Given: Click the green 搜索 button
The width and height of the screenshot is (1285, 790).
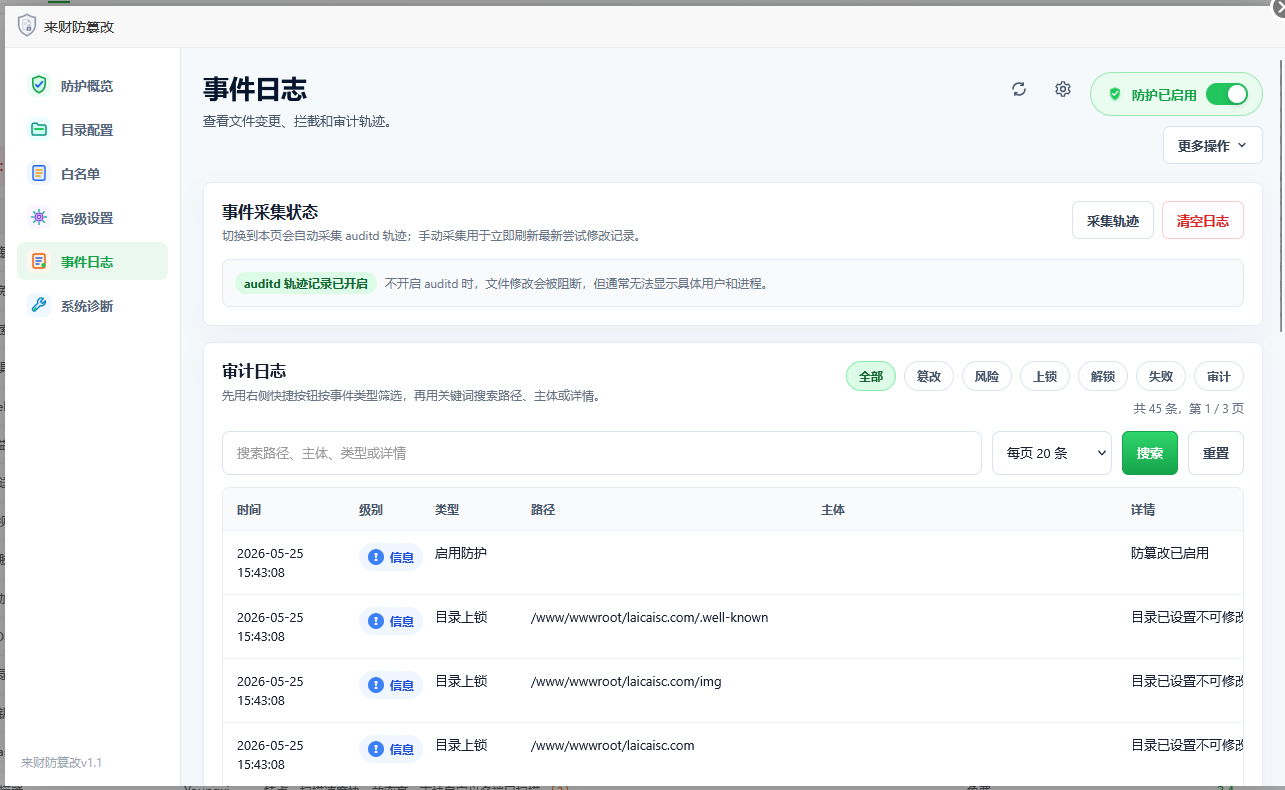Looking at the screenshot, I should coord(1150,453).
